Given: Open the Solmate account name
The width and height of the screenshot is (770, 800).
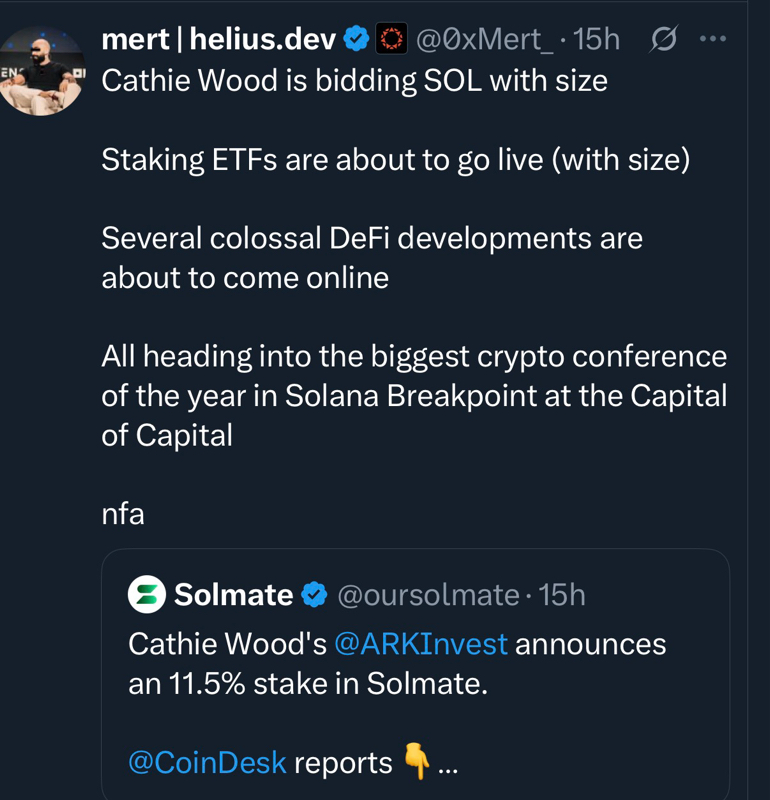Looking at the screenshot, I should 233,595.
